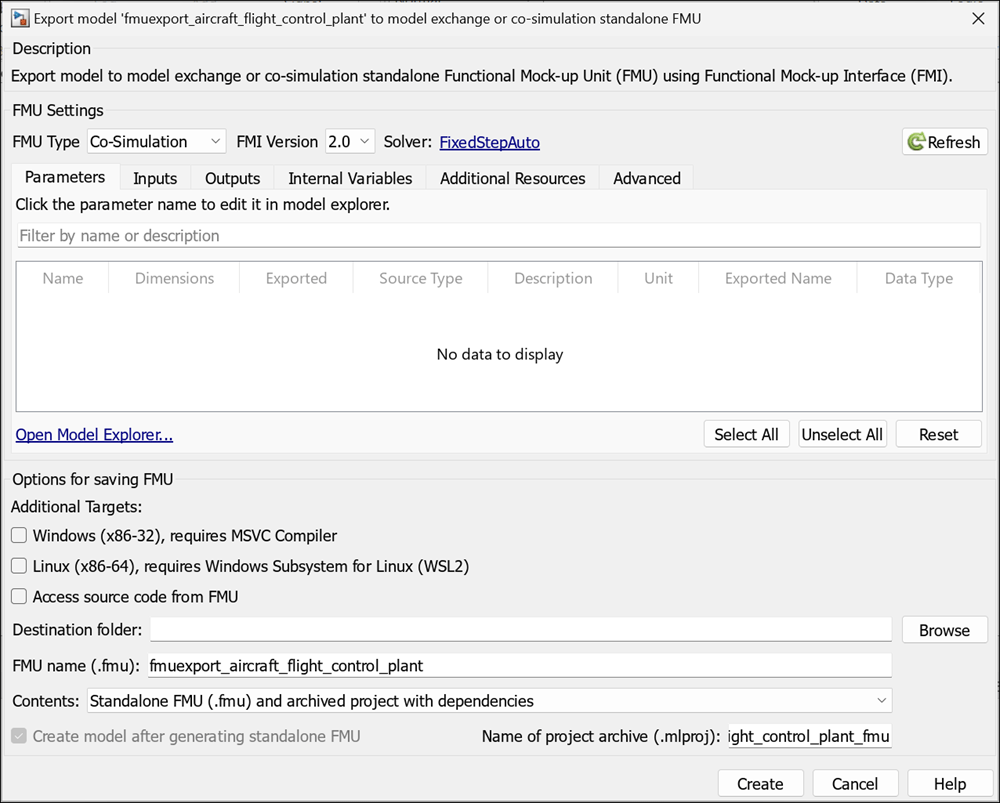The width and height of the screenshot is (1000, 803).
Task: Click the Create button
Action: tap(760, 784)
